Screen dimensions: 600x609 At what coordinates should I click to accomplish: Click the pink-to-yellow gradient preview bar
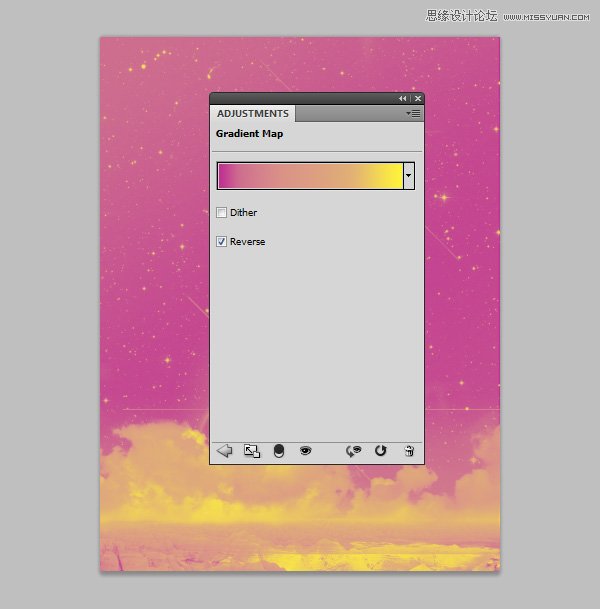point(310,176)
